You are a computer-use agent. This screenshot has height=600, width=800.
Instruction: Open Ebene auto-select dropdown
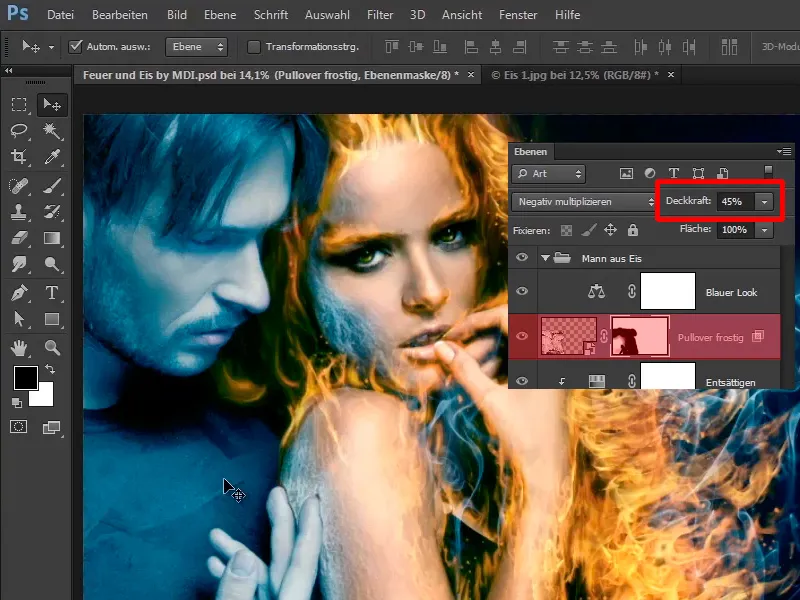click(196, 47)
